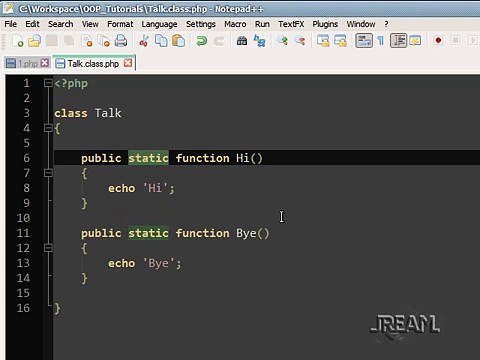
Task: Click the Copy toolbar icon
Action: click(x=161, y=41)
